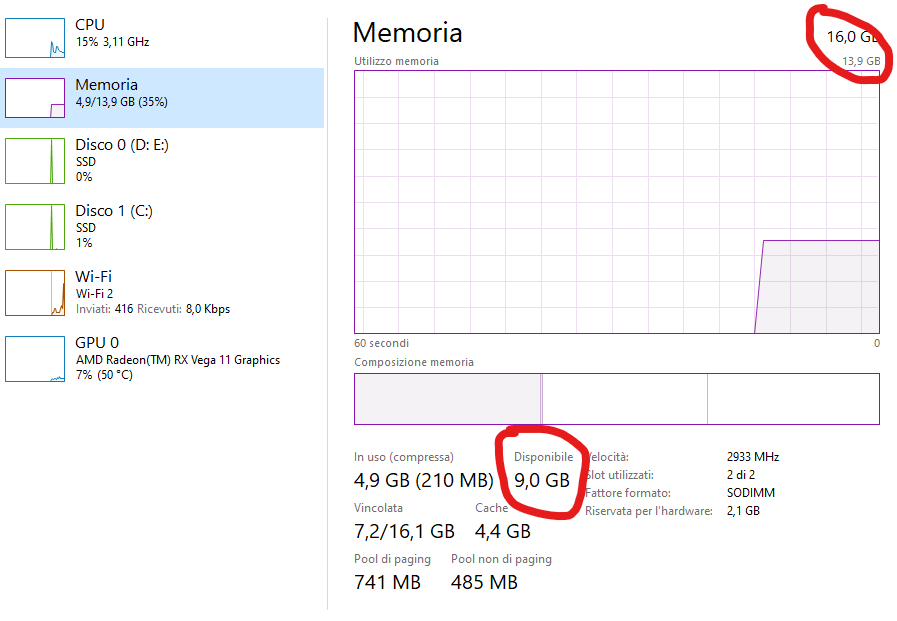897x621 pixels.
Task: Open the Memoria mini graph thumbnail
Action: 35,98
